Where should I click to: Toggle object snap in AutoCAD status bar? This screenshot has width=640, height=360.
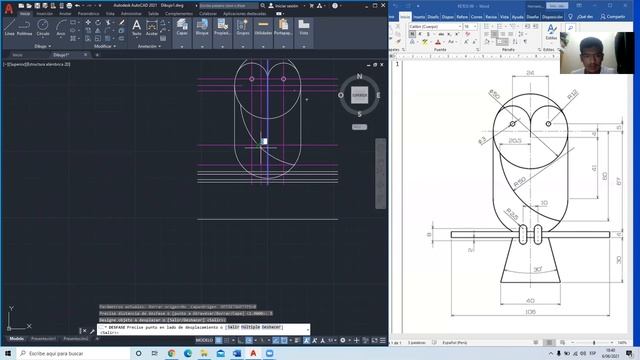(284, 340)
